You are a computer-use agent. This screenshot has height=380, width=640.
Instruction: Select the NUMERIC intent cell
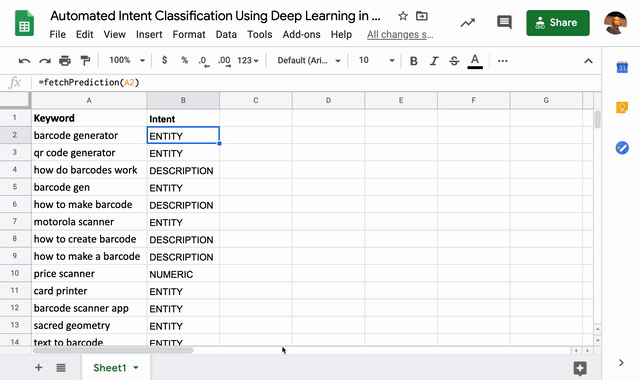(x=183, y=274)
